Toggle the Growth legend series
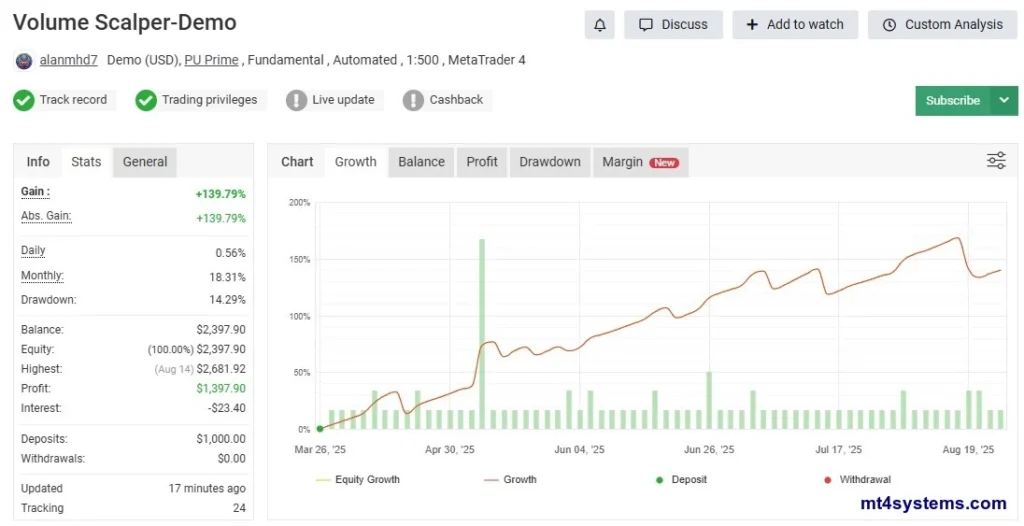Image resolution: width=1024 pixels, height=526 pixels. 510,480
